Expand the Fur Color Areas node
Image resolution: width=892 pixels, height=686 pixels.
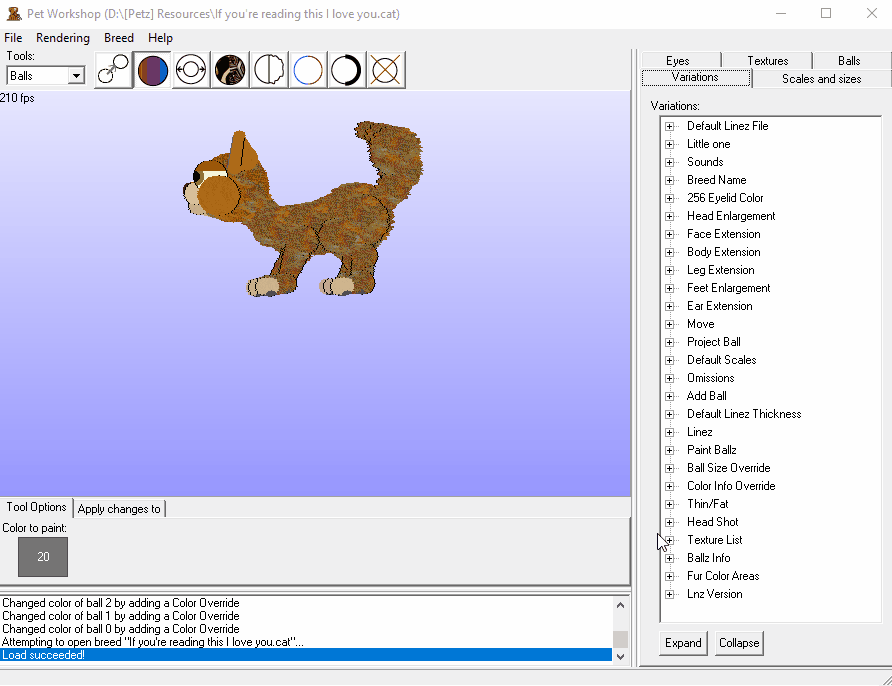tap(670, 576)
